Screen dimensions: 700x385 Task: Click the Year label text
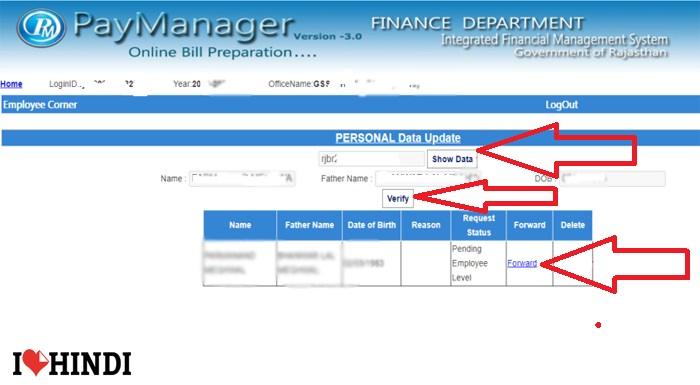click(x=182, y=84)
